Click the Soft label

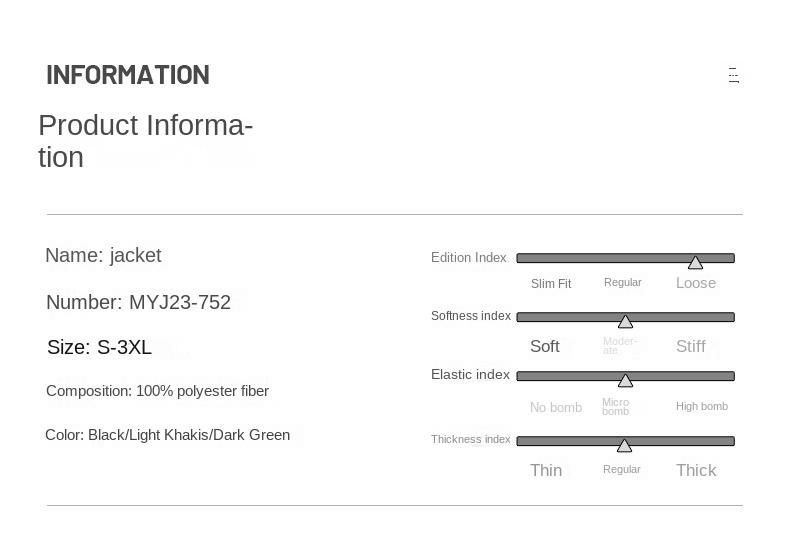545,347
